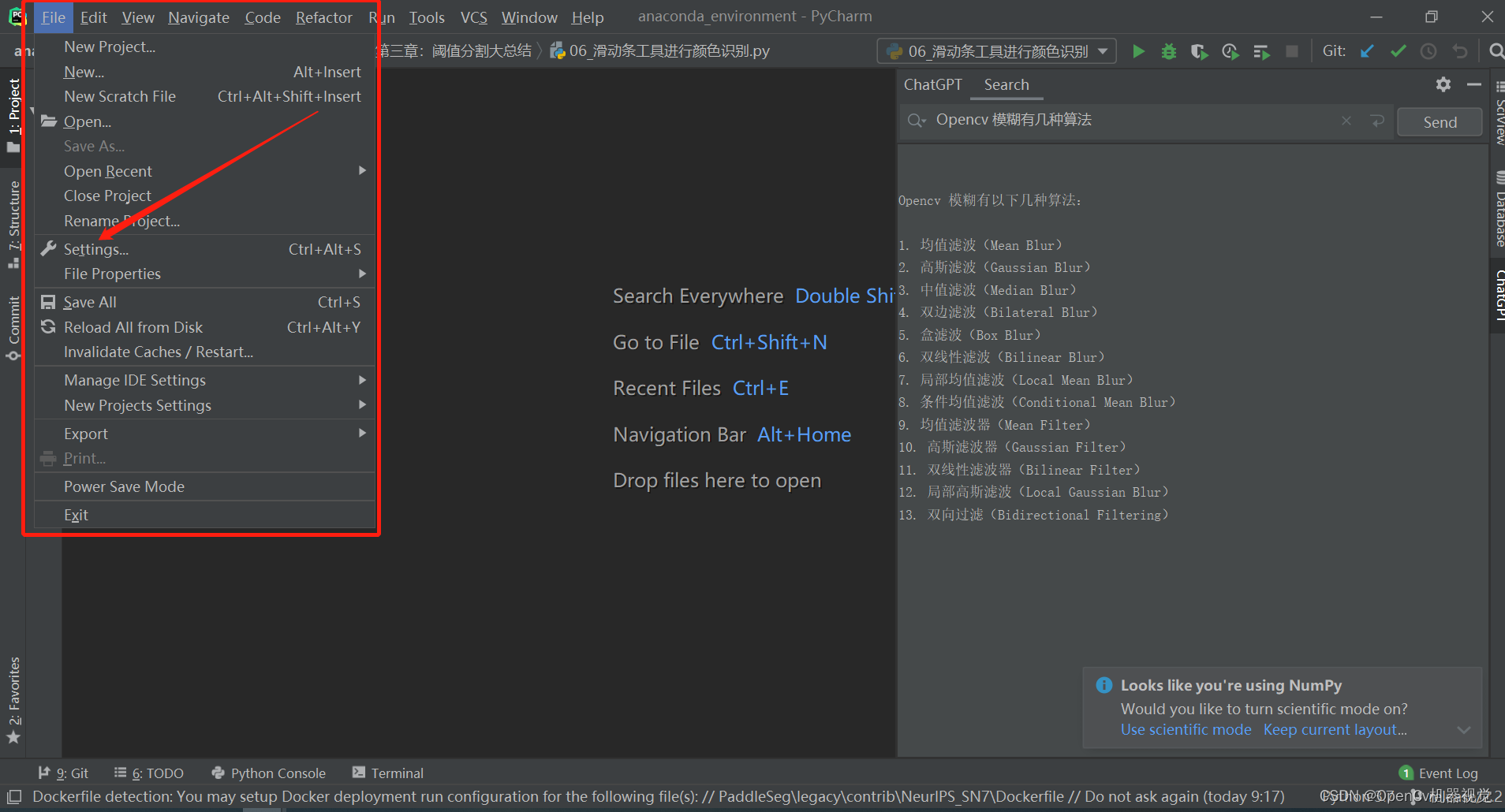The width and height of the screenshot is (1505, 812).
Task: Expand NumPy notification chevron
Action: (x=1464, y=730)
